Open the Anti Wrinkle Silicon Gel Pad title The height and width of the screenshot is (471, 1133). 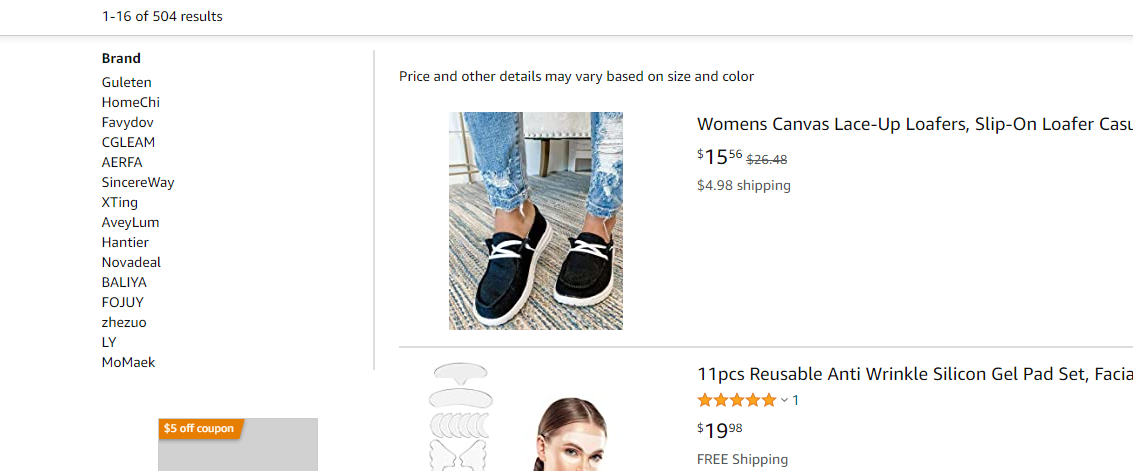coord(914,374)
